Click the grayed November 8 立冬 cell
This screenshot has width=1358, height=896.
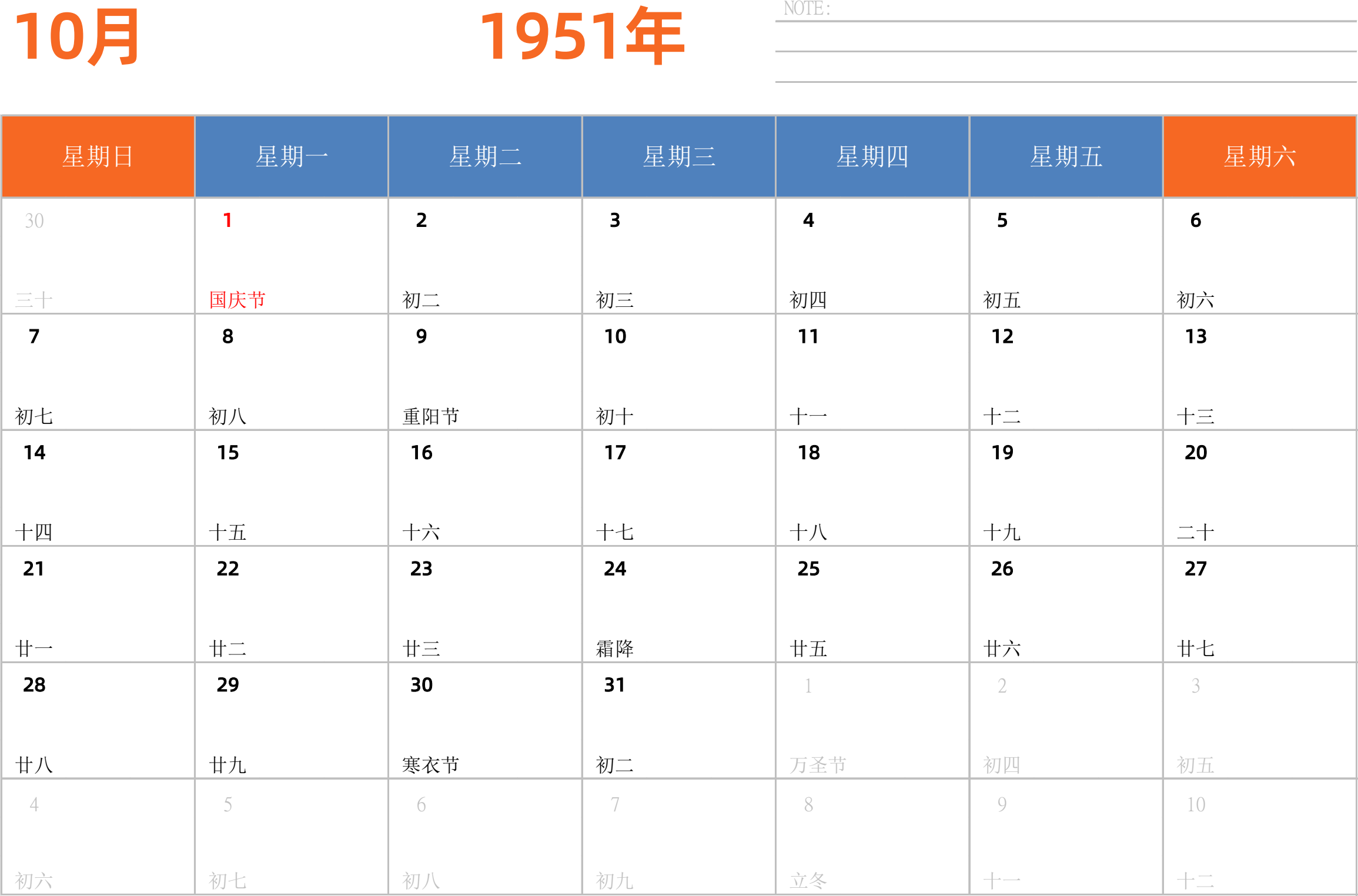[872, 837]
